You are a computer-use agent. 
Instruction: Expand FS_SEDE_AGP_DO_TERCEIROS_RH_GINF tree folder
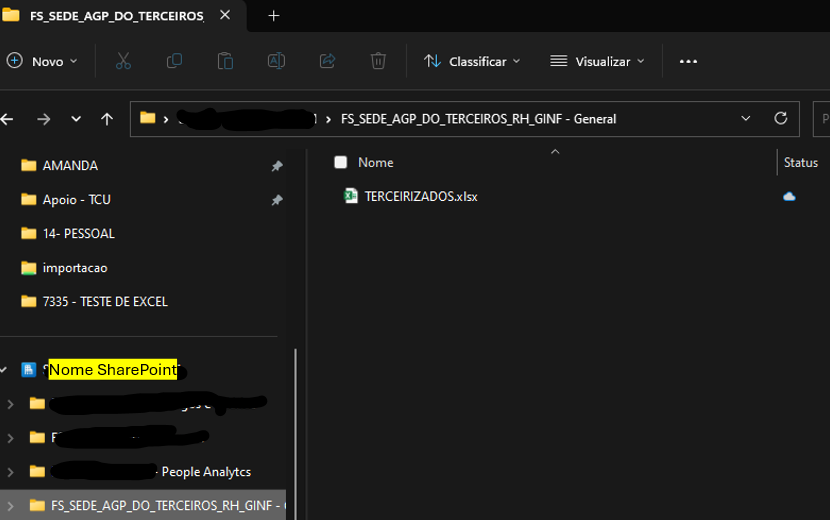[x=10, y=506]
